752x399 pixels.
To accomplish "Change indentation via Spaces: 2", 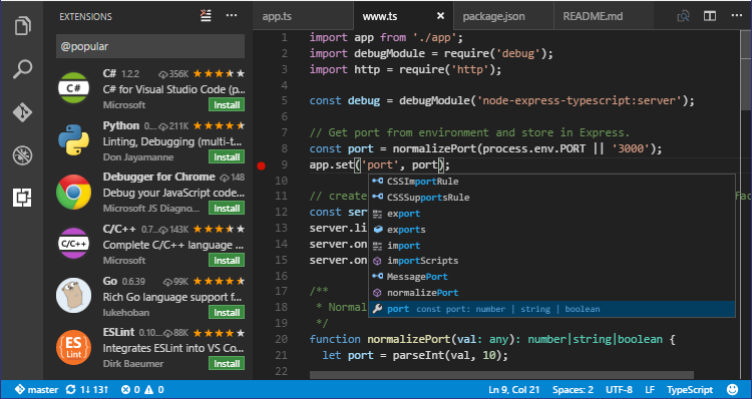I will coord(573,389).
